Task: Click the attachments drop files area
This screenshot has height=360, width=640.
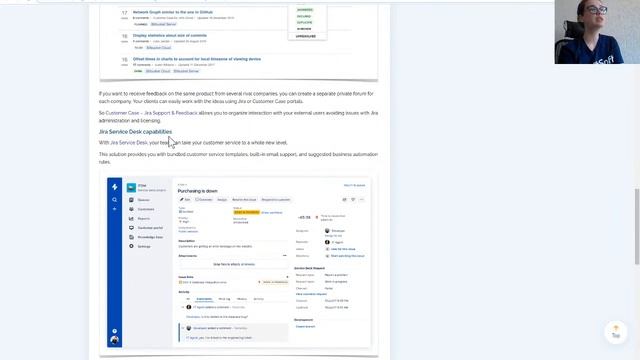Action: [233, 264]
